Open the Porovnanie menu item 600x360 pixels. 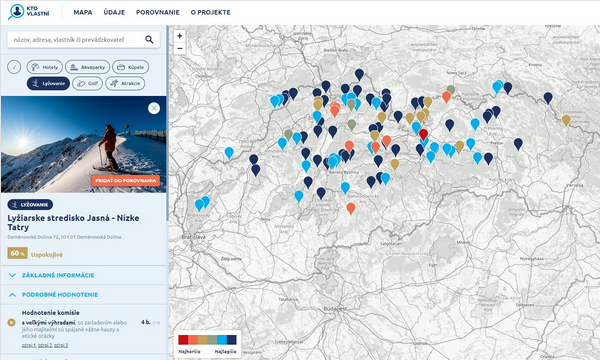pos(158,12)
